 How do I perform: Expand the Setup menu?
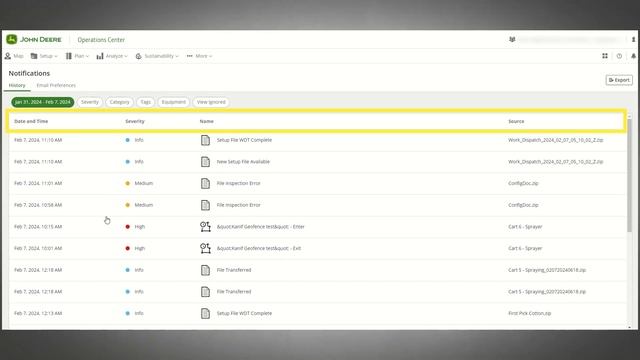(44, 56)
